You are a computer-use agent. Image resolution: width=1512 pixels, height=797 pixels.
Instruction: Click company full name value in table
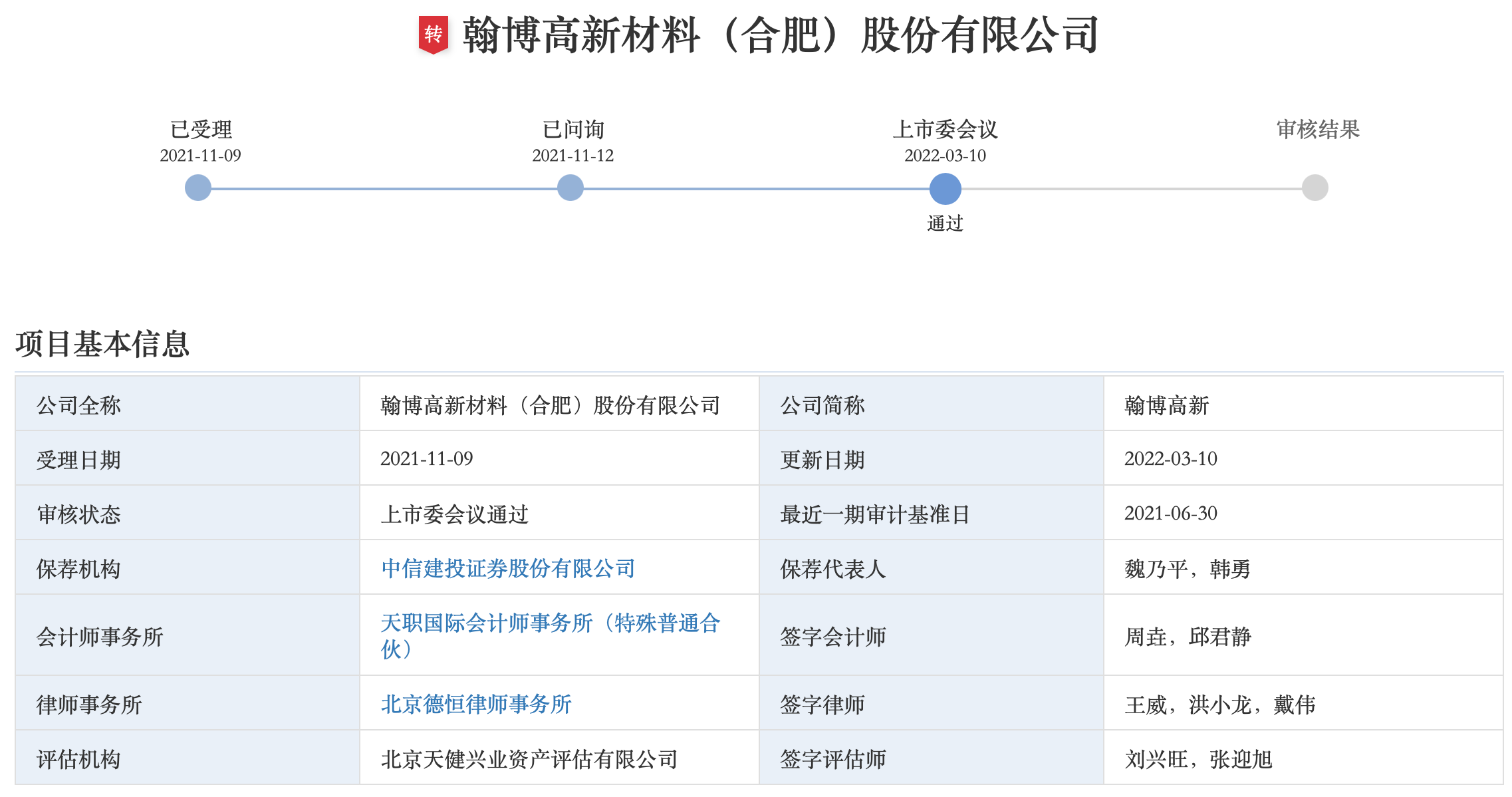(559, 404)
